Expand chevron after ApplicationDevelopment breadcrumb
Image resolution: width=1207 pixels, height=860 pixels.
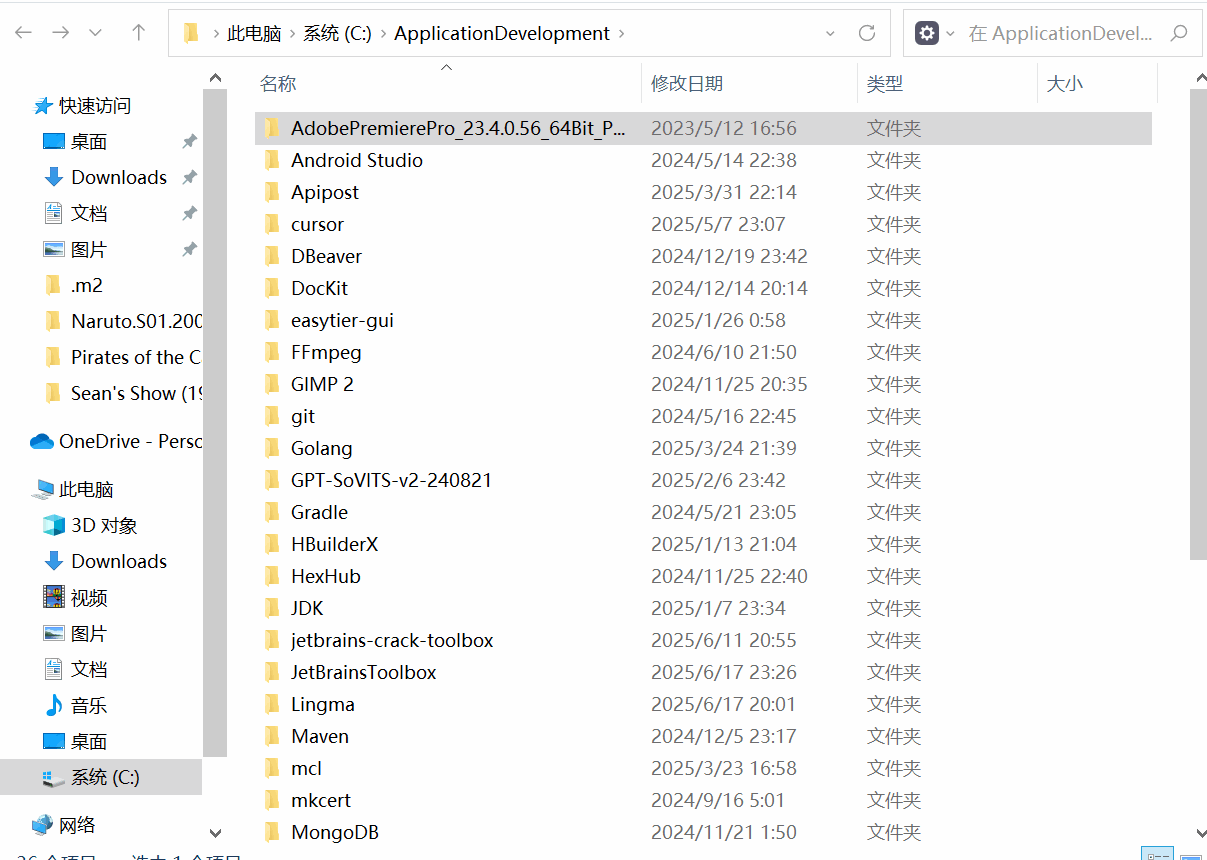point(621,33)
